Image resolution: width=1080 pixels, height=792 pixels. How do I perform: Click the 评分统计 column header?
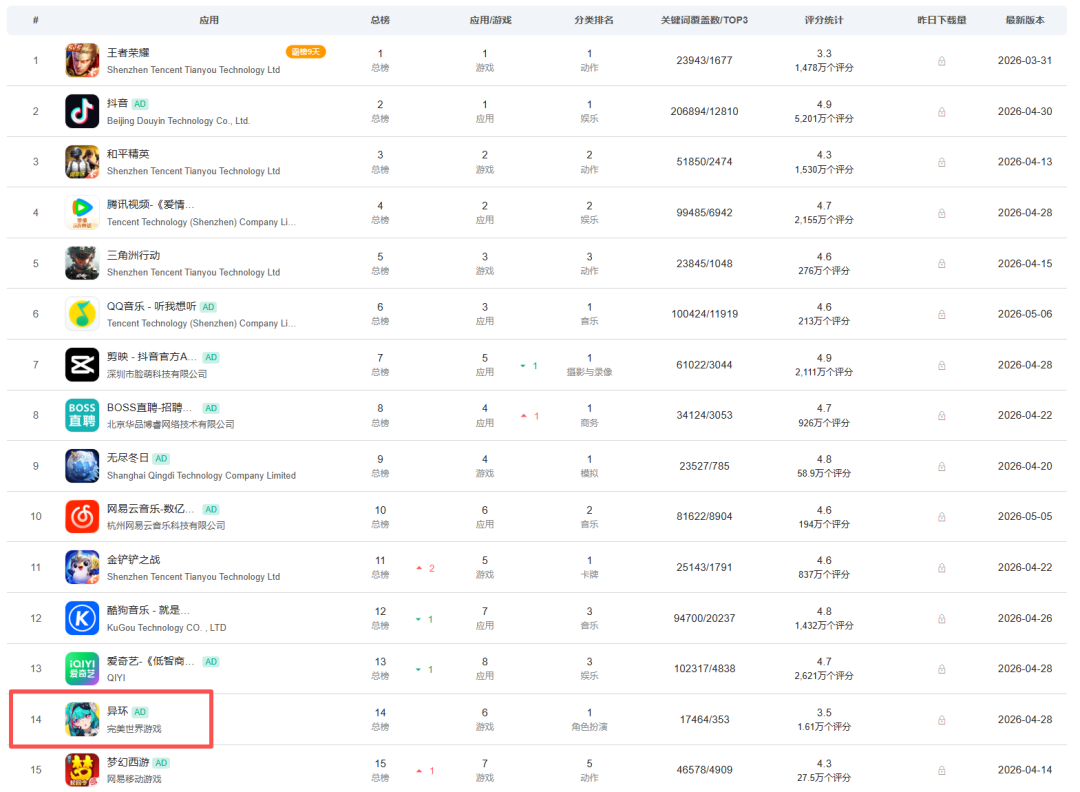pyautogui.click(x=824, y=20)
